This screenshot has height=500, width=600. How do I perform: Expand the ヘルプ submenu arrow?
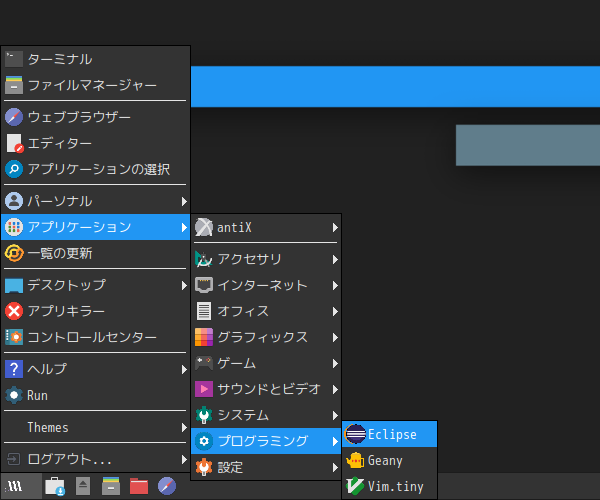click(184, 370)
